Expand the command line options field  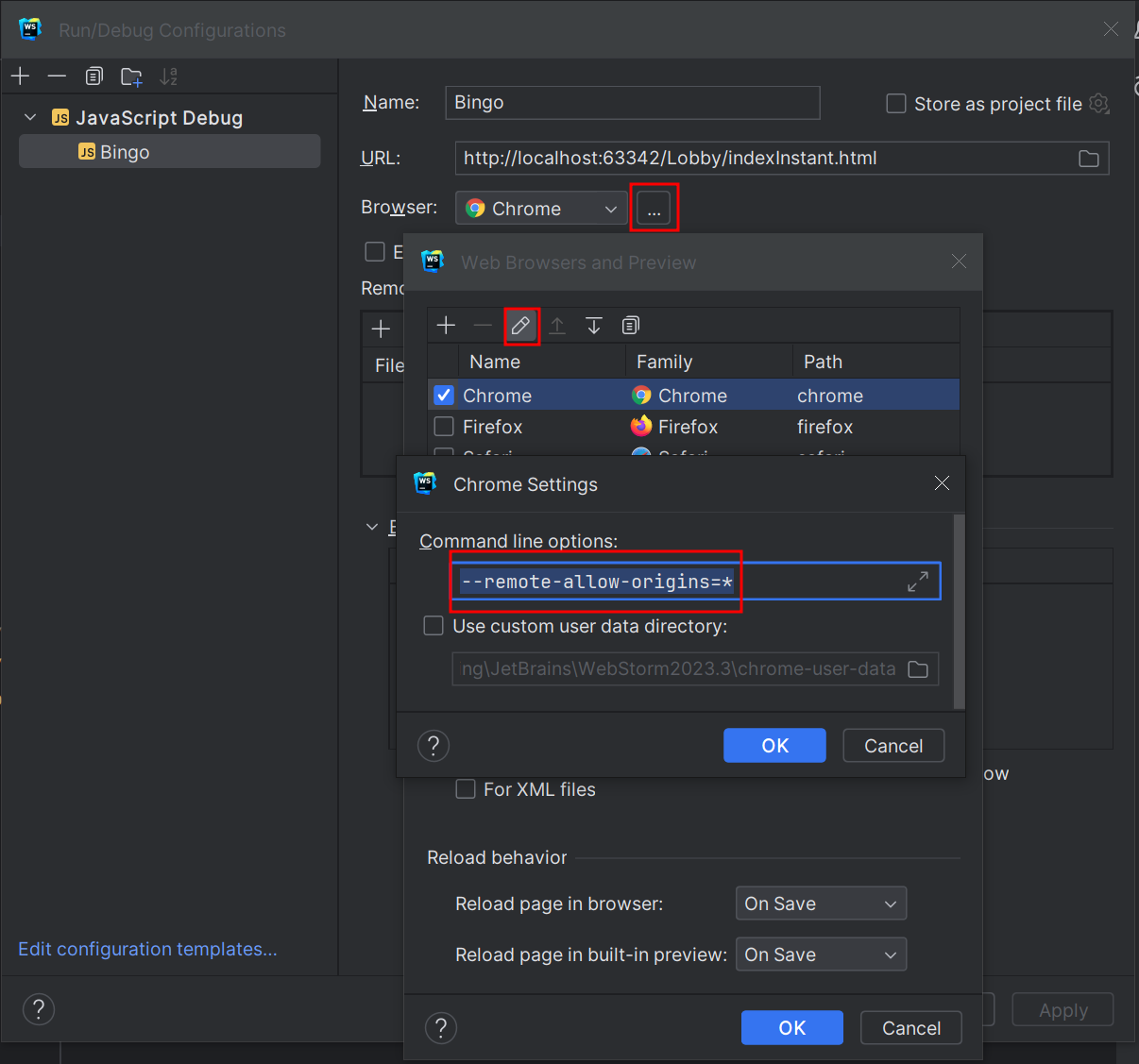(x=917, y=583)
